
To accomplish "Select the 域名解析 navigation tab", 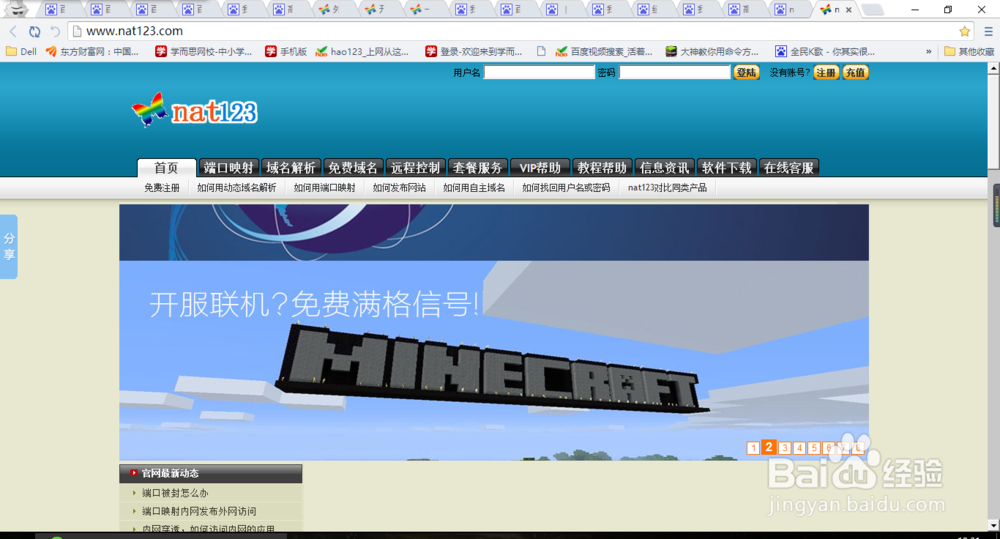I will click(x=291, y=168).
